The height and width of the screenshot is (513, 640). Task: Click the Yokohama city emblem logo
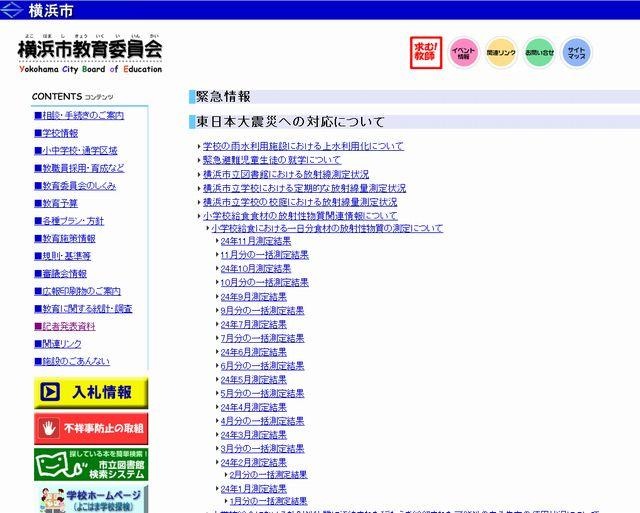(x=11, y=9)
